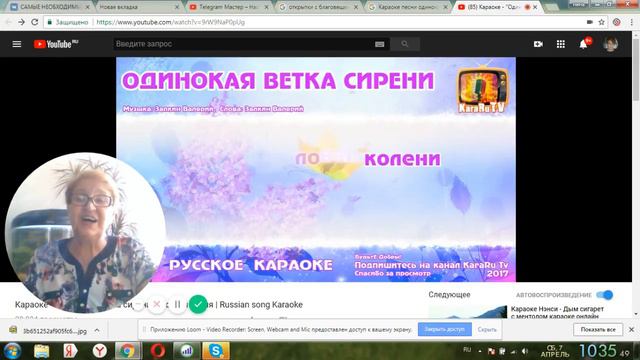Open the bar-chart app in taskbar
This screenshot has height=360, width=640.
(187, 351)
